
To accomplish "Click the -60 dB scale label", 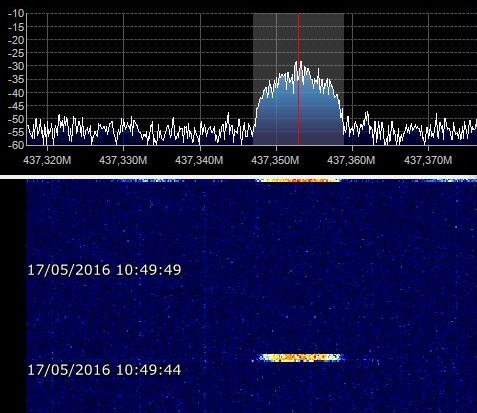I will tap(16, 145).
